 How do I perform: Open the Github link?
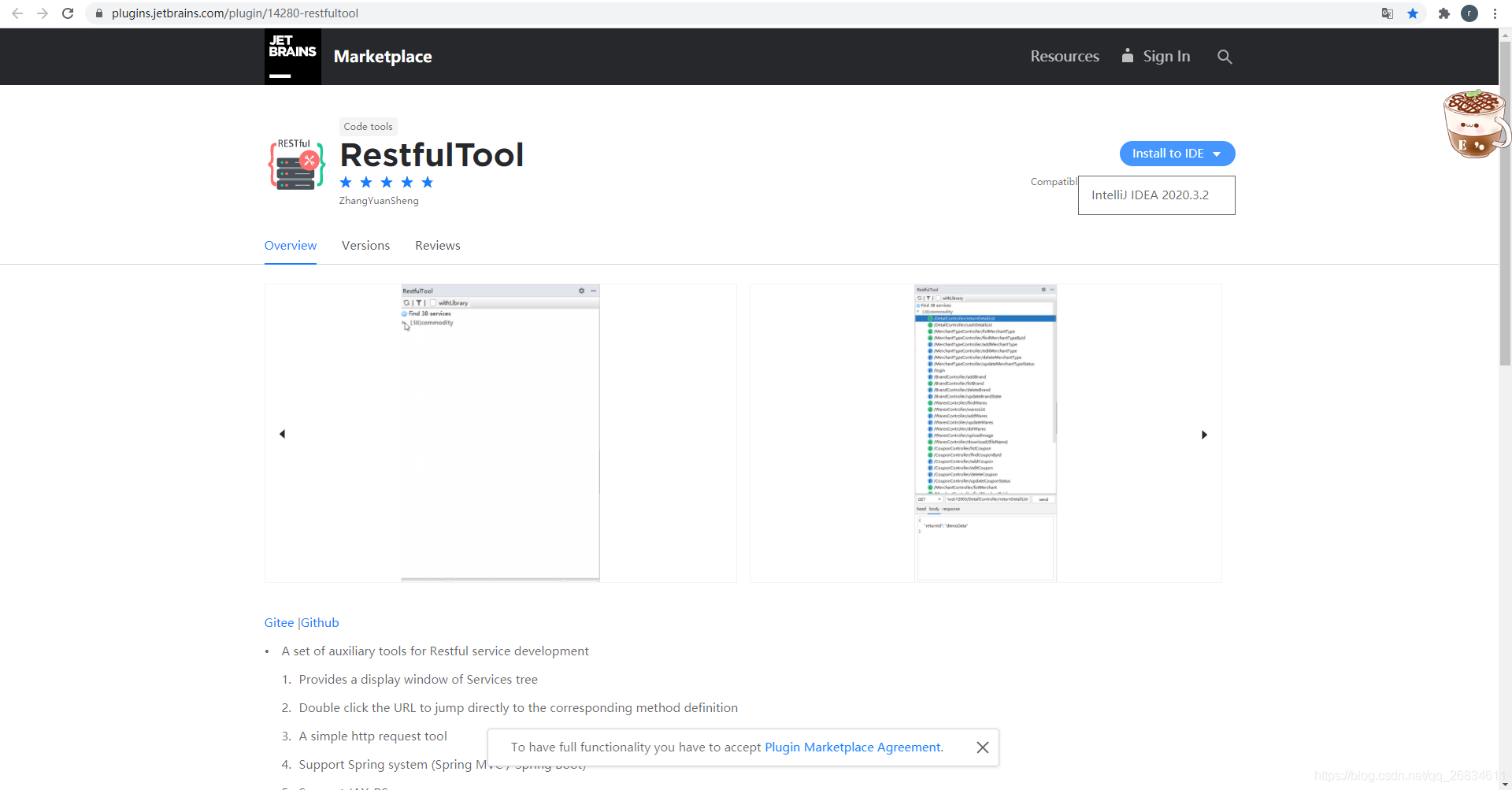point(320,623)
